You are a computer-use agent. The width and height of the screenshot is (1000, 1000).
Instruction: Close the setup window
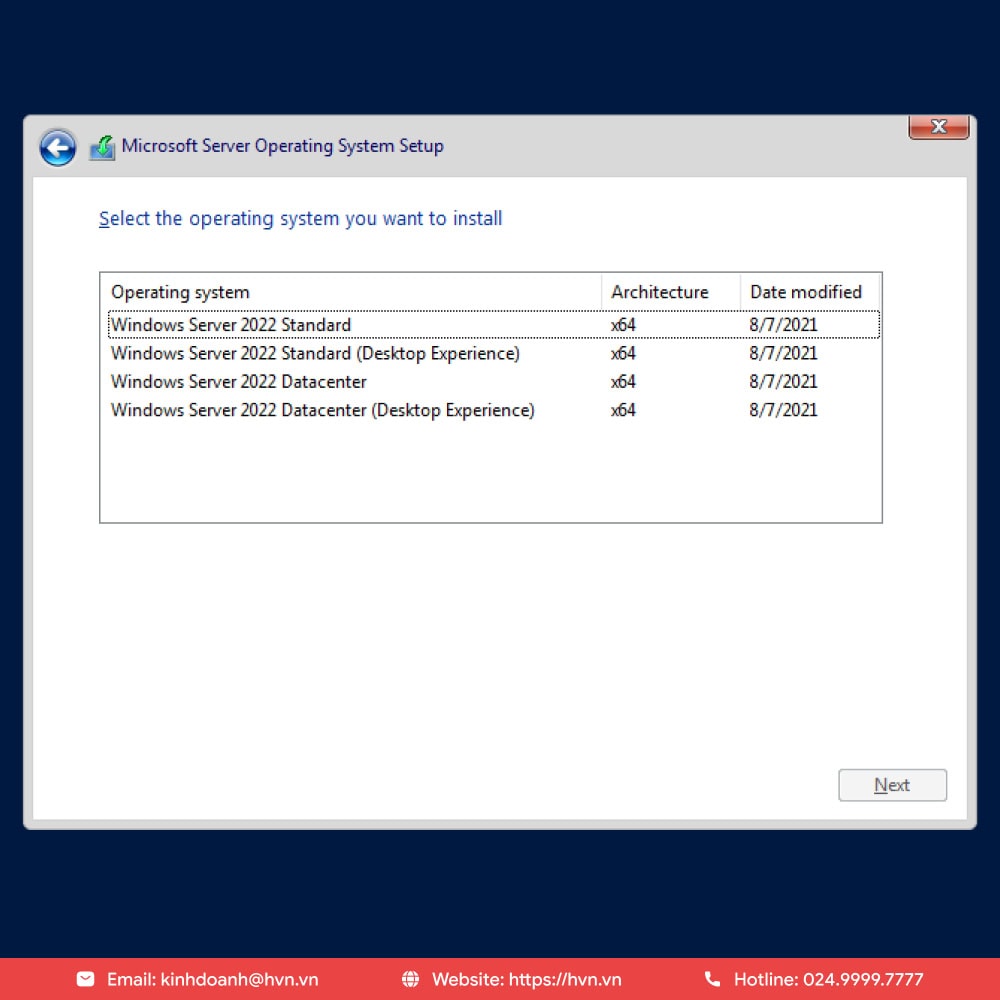938,126
